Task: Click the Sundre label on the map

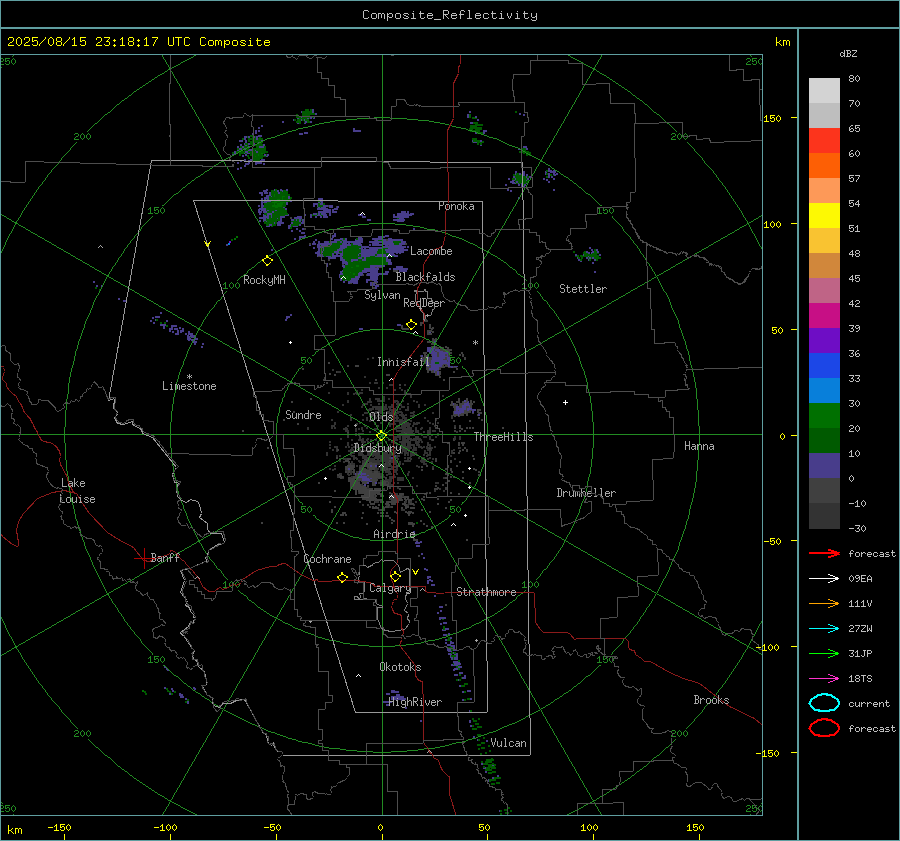Action: point(303,414)
